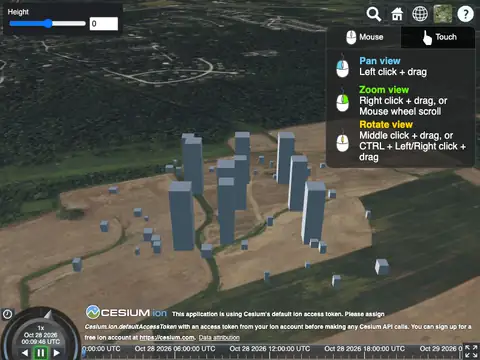Open the Data attribution link
The width and height of the screenshot is (480, 360).
click(219, 338)
